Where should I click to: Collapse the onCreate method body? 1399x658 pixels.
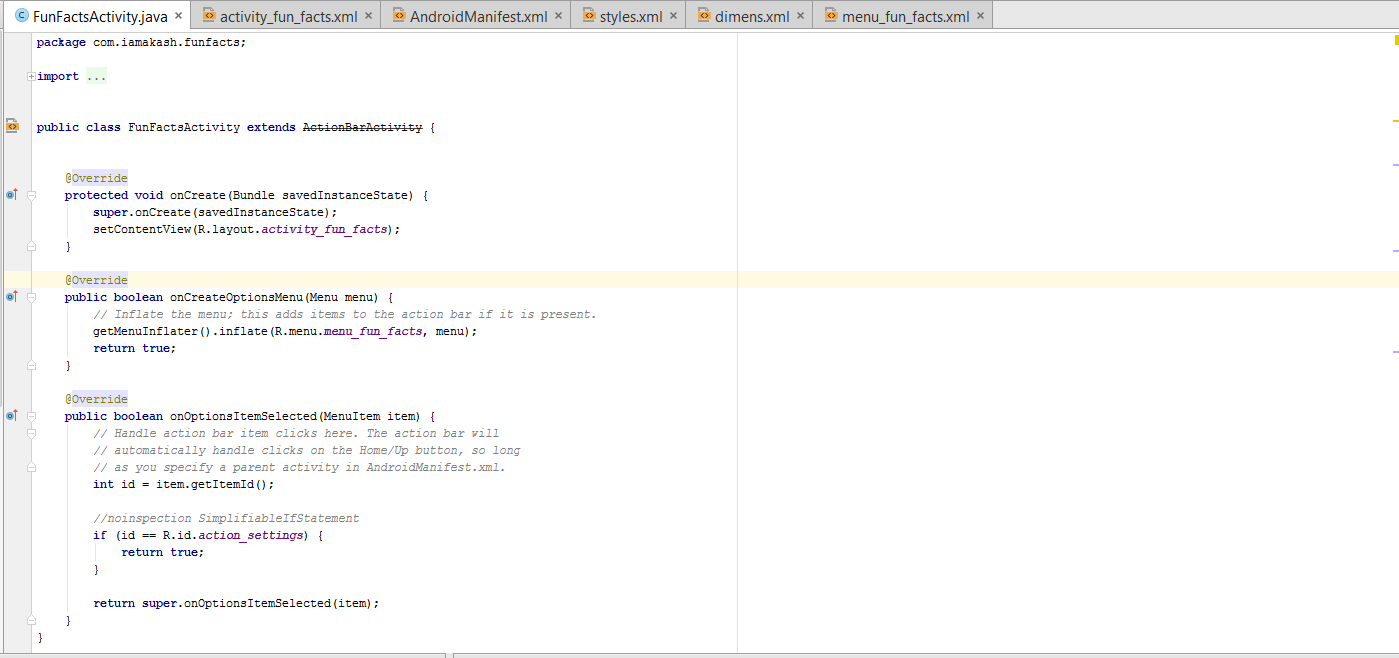[x=32, y=196]
